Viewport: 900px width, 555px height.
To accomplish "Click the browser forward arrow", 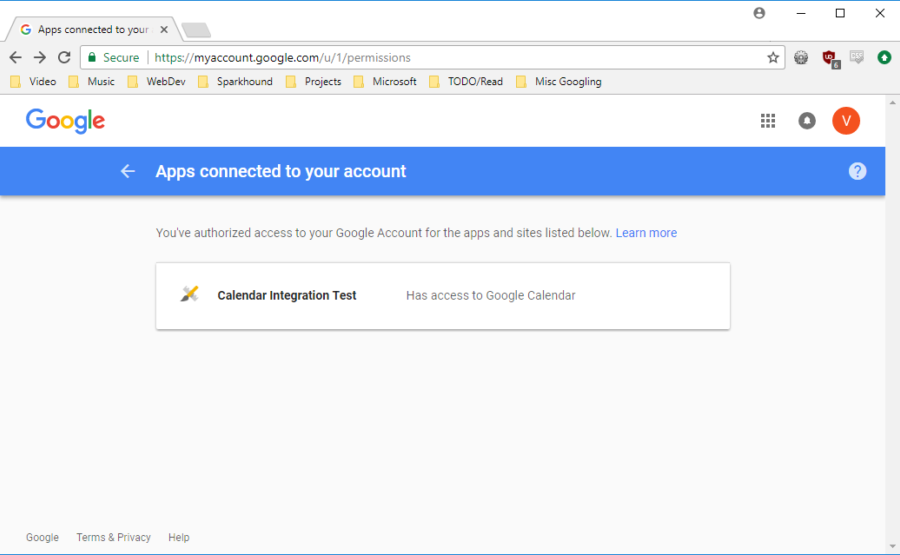I will point(40,57).
